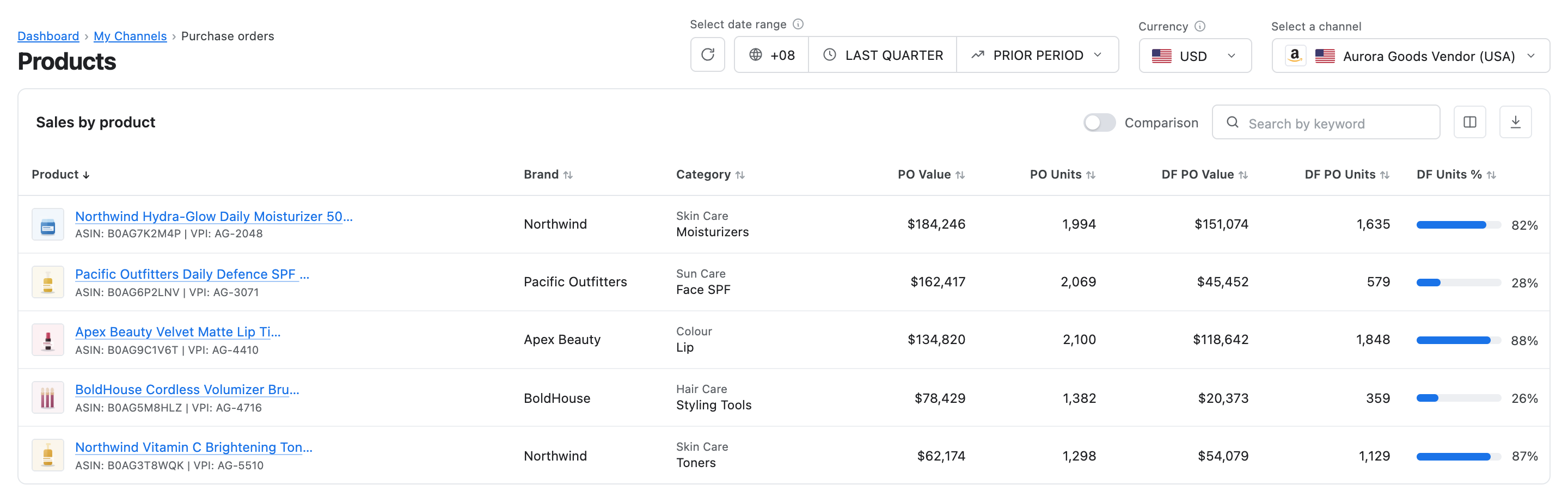Click the clock icon beside LAST QUARTER

829,55
